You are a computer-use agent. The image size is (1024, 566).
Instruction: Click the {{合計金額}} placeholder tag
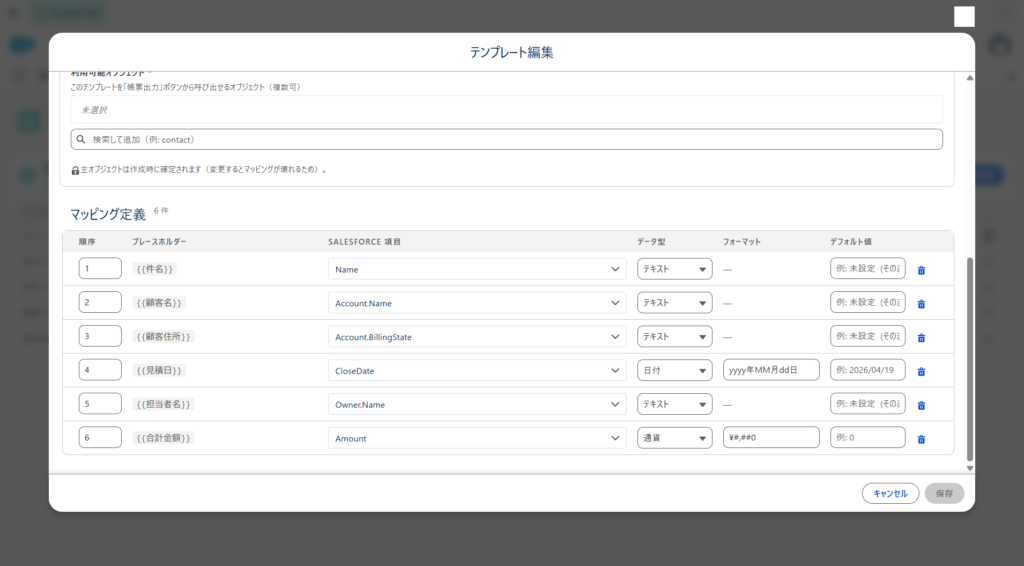click(x=163, y=439)
